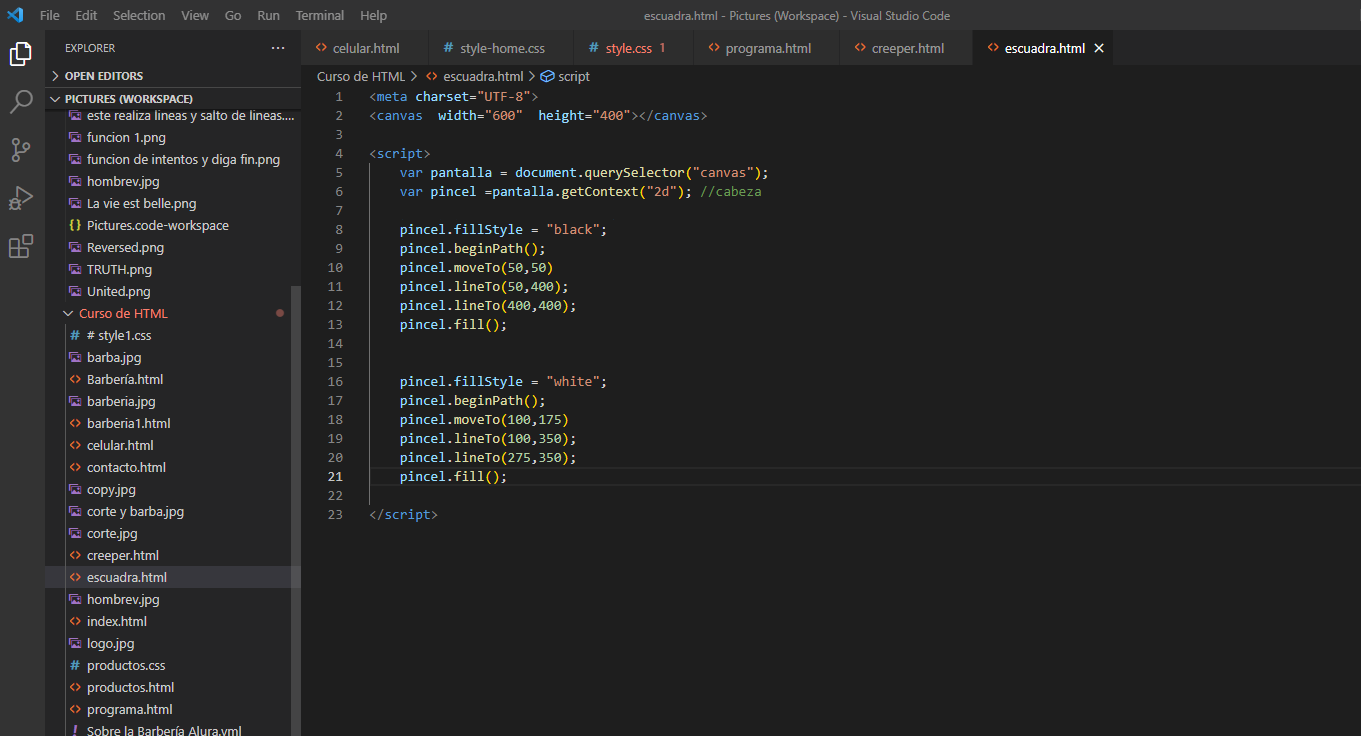Click the HTML icon beside index.html
Image resolution: width=1361 pixels, height=736 pixels.
pos(75,621)
